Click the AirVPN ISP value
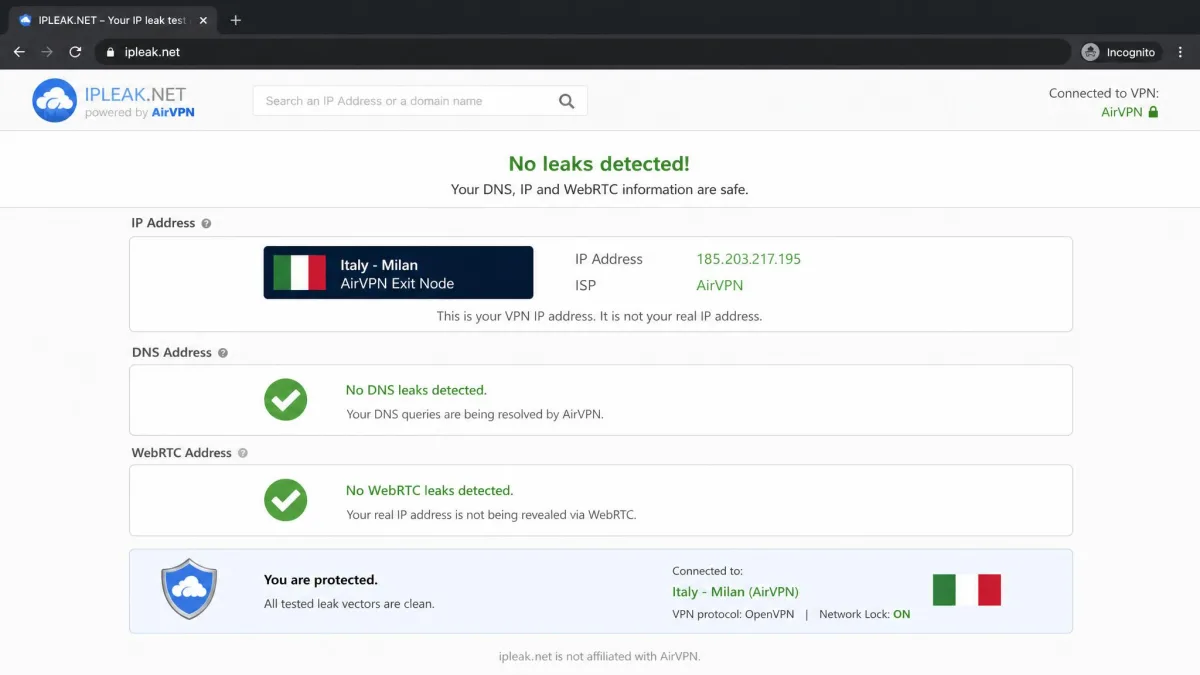The width and height of the screenshot is (1200, 675). click(720, 285)
